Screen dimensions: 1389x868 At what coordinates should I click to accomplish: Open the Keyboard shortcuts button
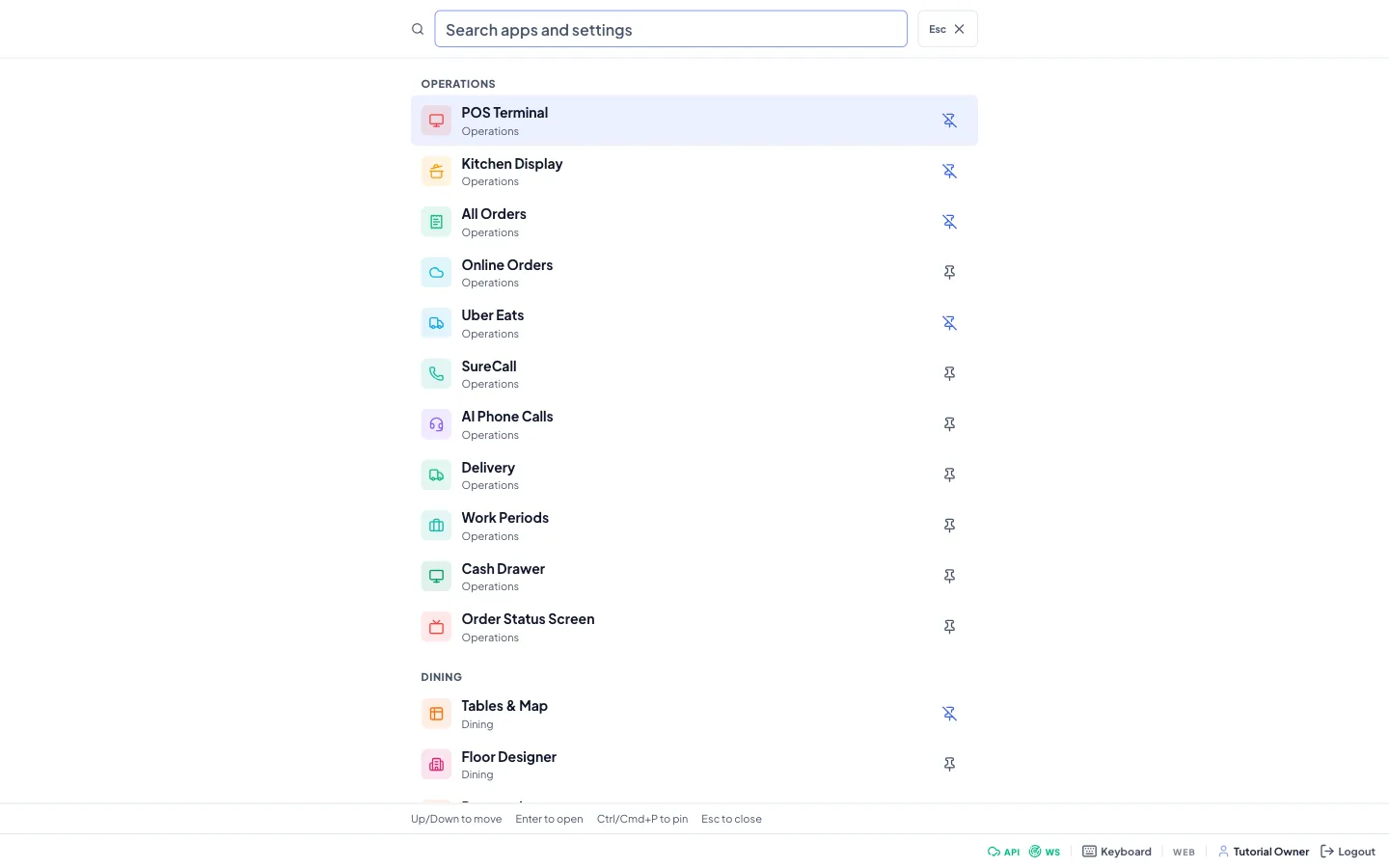[x=1117, y=852]
